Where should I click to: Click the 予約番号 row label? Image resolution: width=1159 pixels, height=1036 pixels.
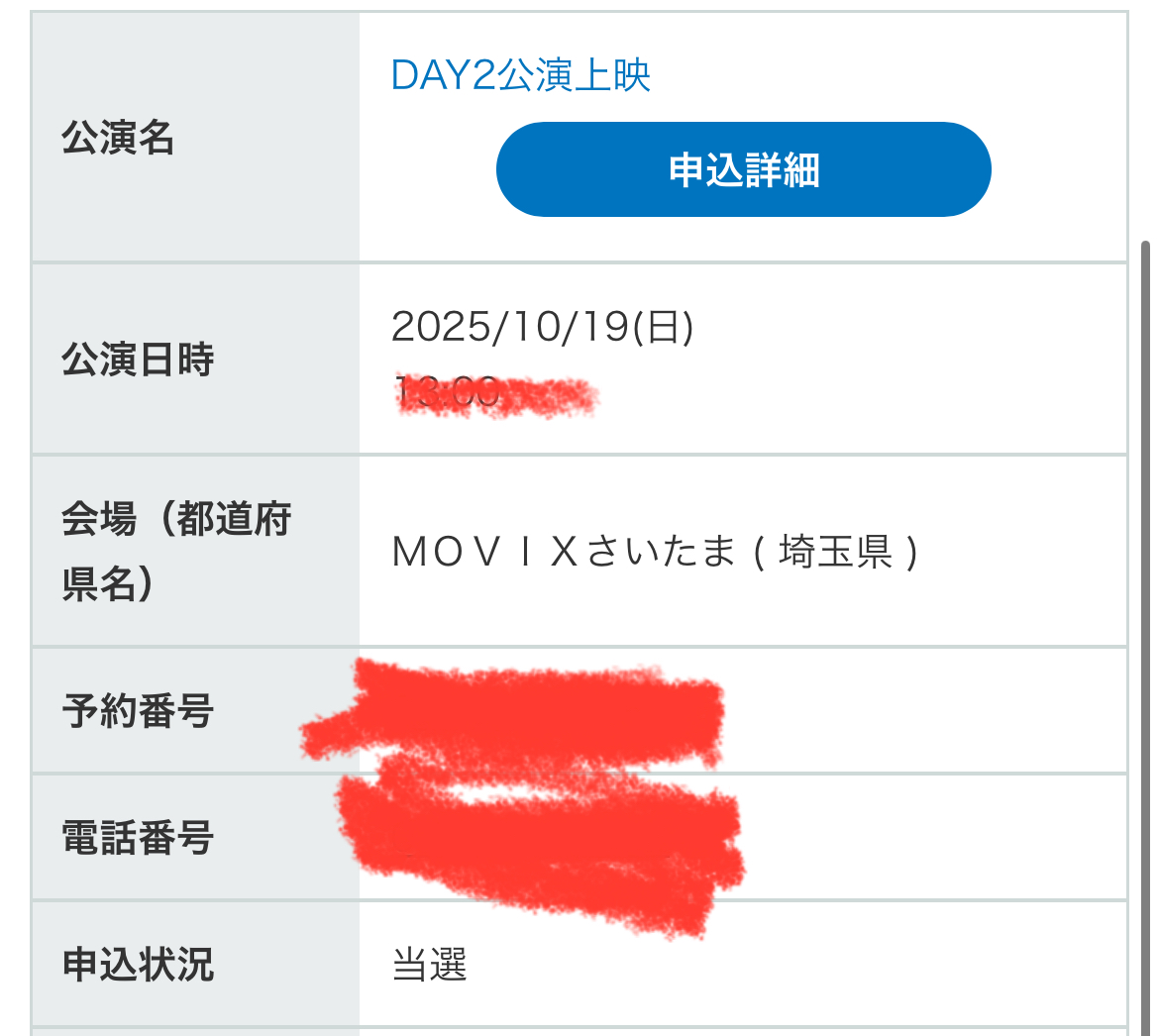(138, 711)
